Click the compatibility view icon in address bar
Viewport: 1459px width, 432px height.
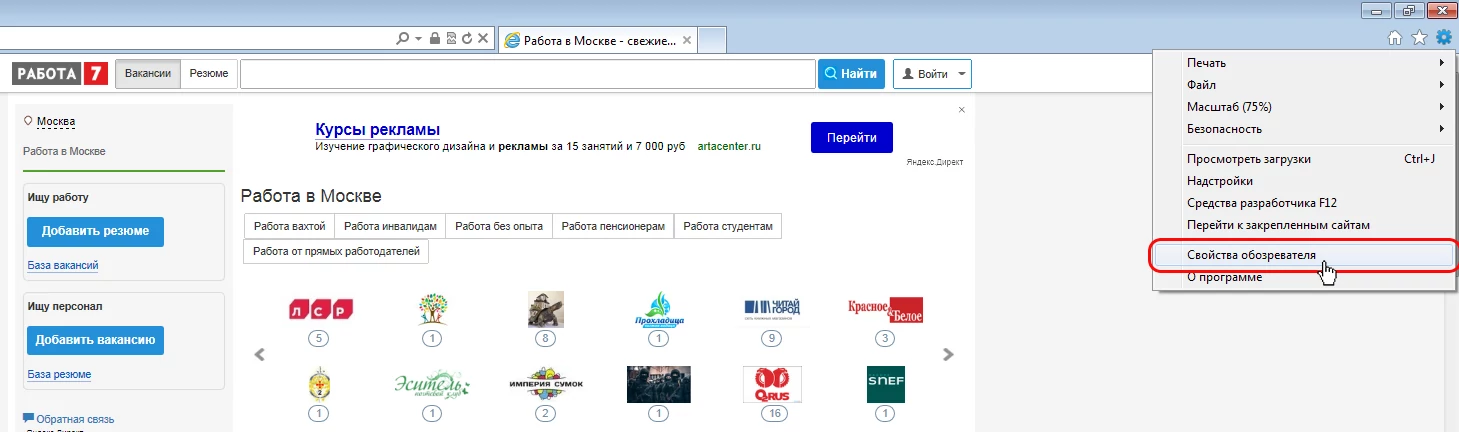(x=451, y=39)
